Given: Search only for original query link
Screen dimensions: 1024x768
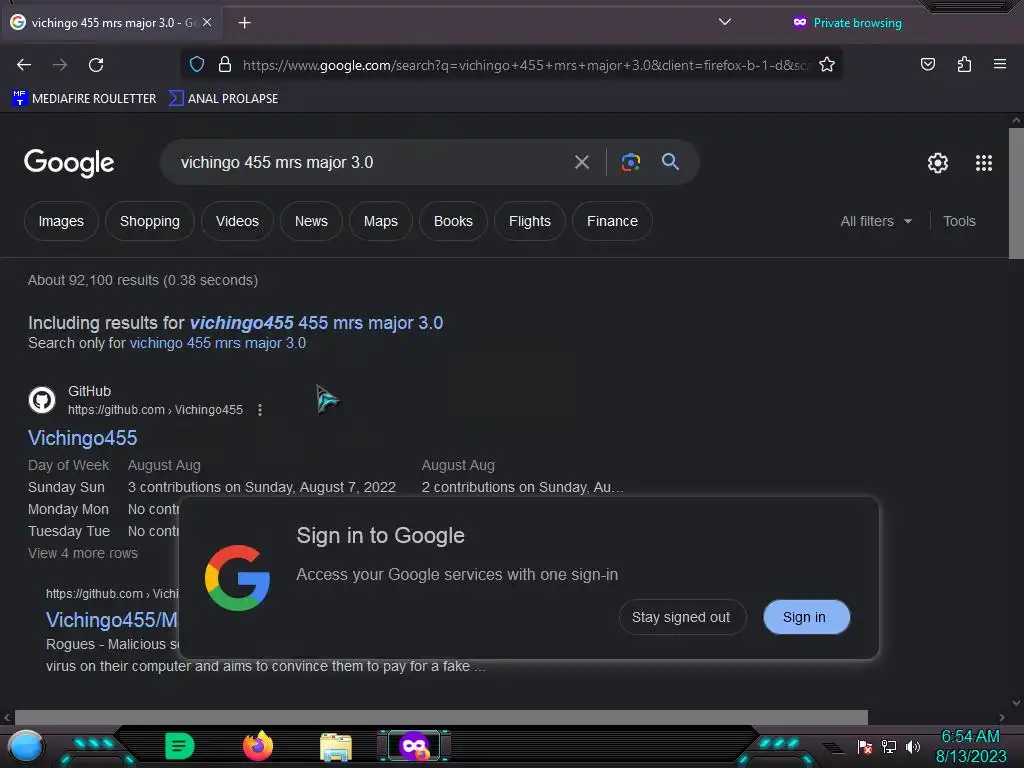Looking at the screenshot, I should (x=217, y=343).
